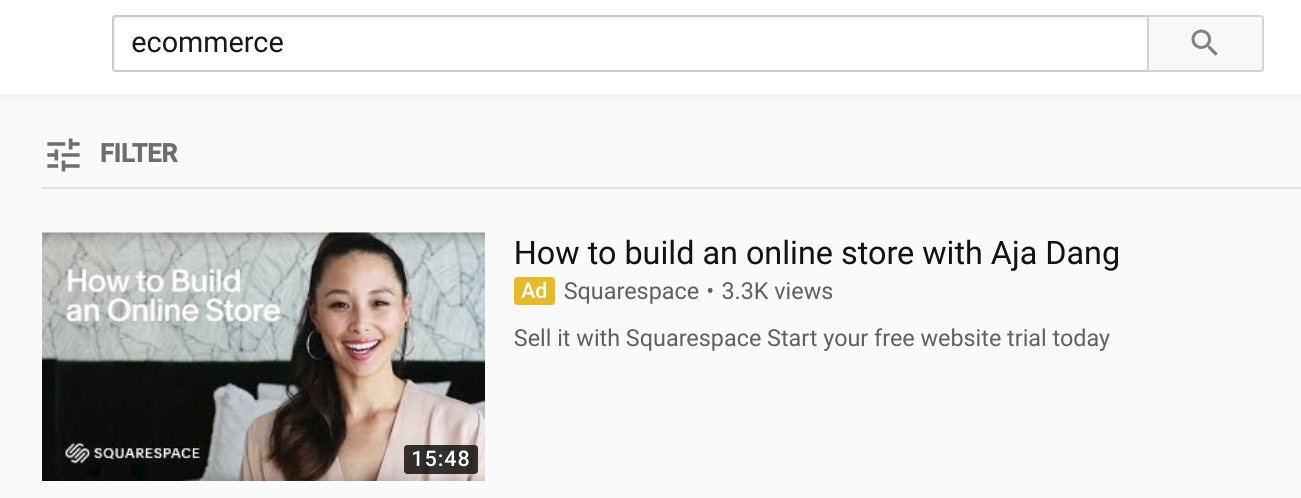
Task: Click the yellow Ad badge
Action: pos(534,291)
